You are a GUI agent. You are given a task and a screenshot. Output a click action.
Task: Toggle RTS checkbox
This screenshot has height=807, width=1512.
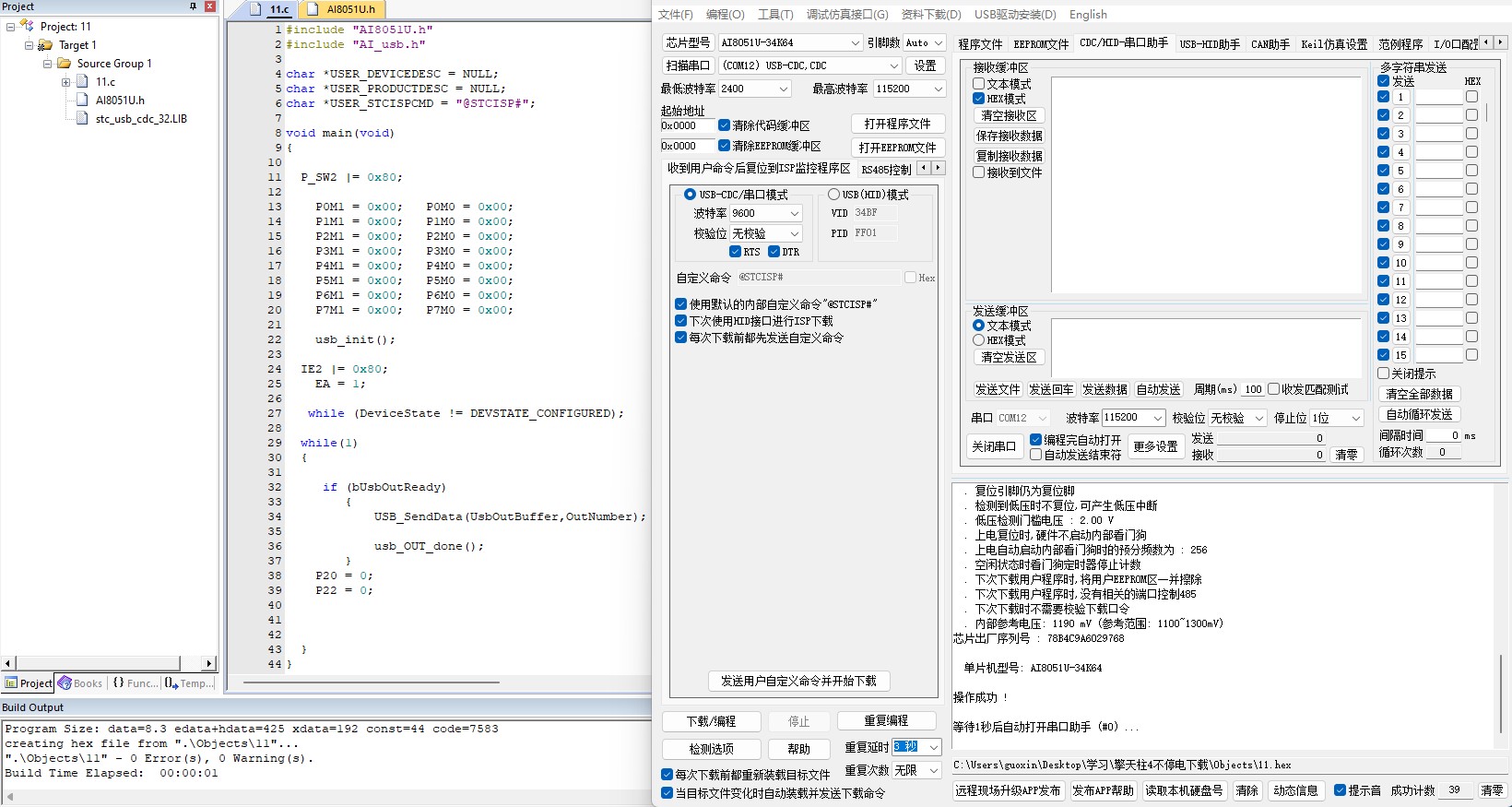pos(735,252)
